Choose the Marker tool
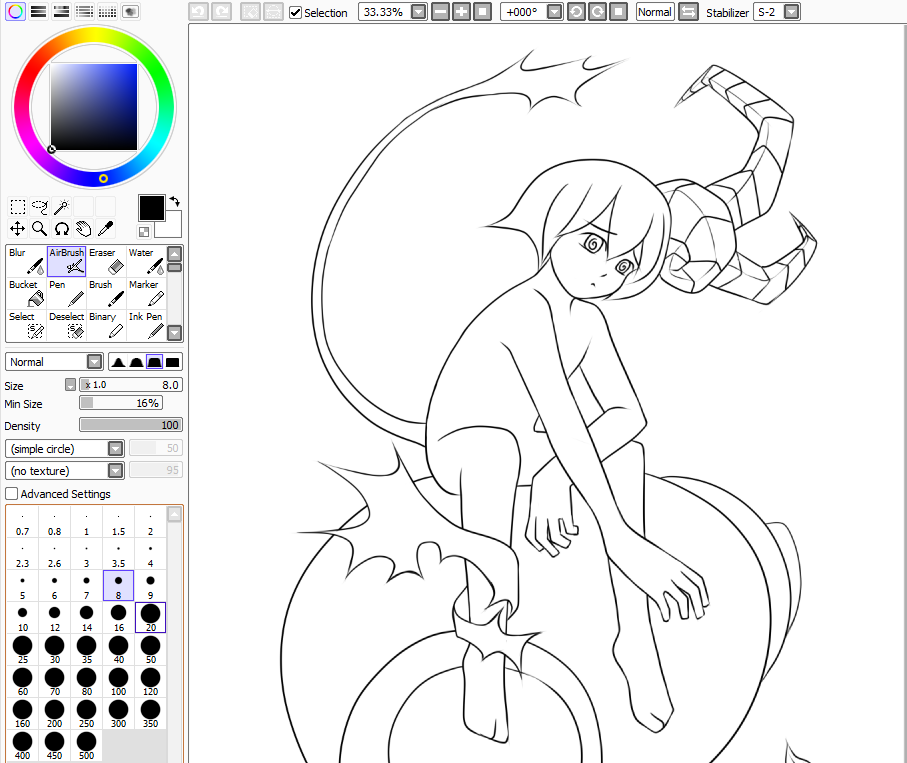This screenshot has width=907, height=763. tap(146, 293)
